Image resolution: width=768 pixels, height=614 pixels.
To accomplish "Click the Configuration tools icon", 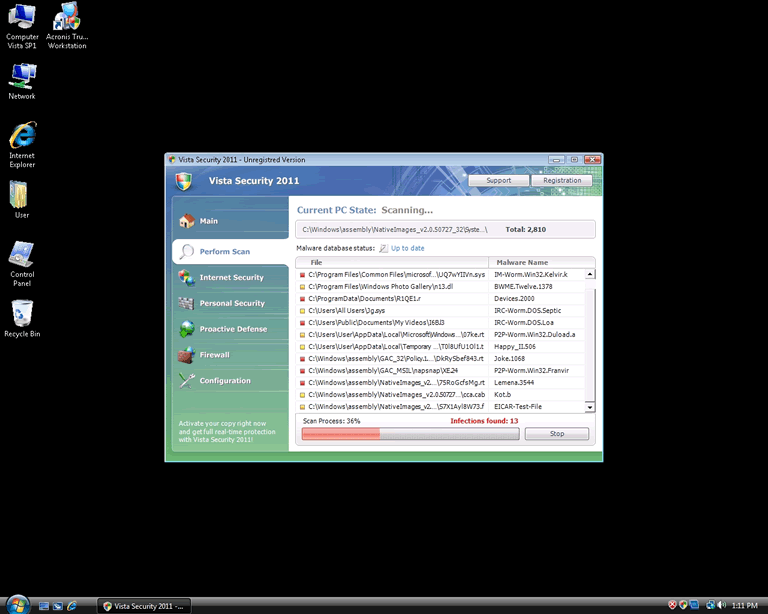I will click(186, 381).
